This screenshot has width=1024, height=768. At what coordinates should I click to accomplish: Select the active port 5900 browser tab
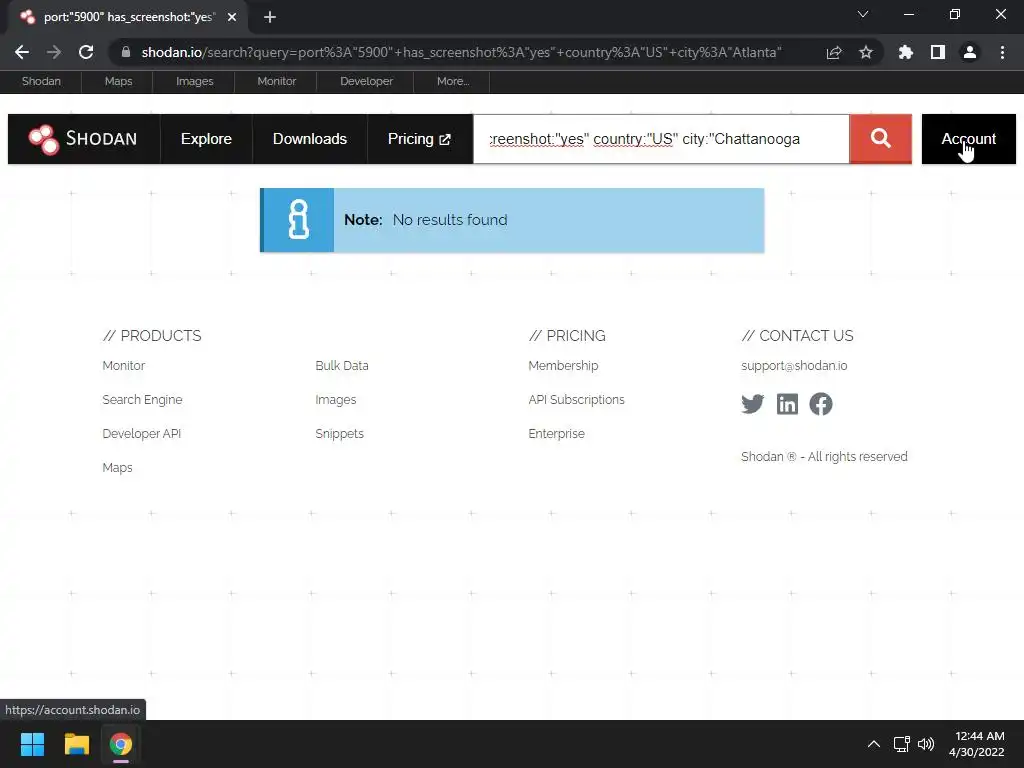[x=127, y=17]
